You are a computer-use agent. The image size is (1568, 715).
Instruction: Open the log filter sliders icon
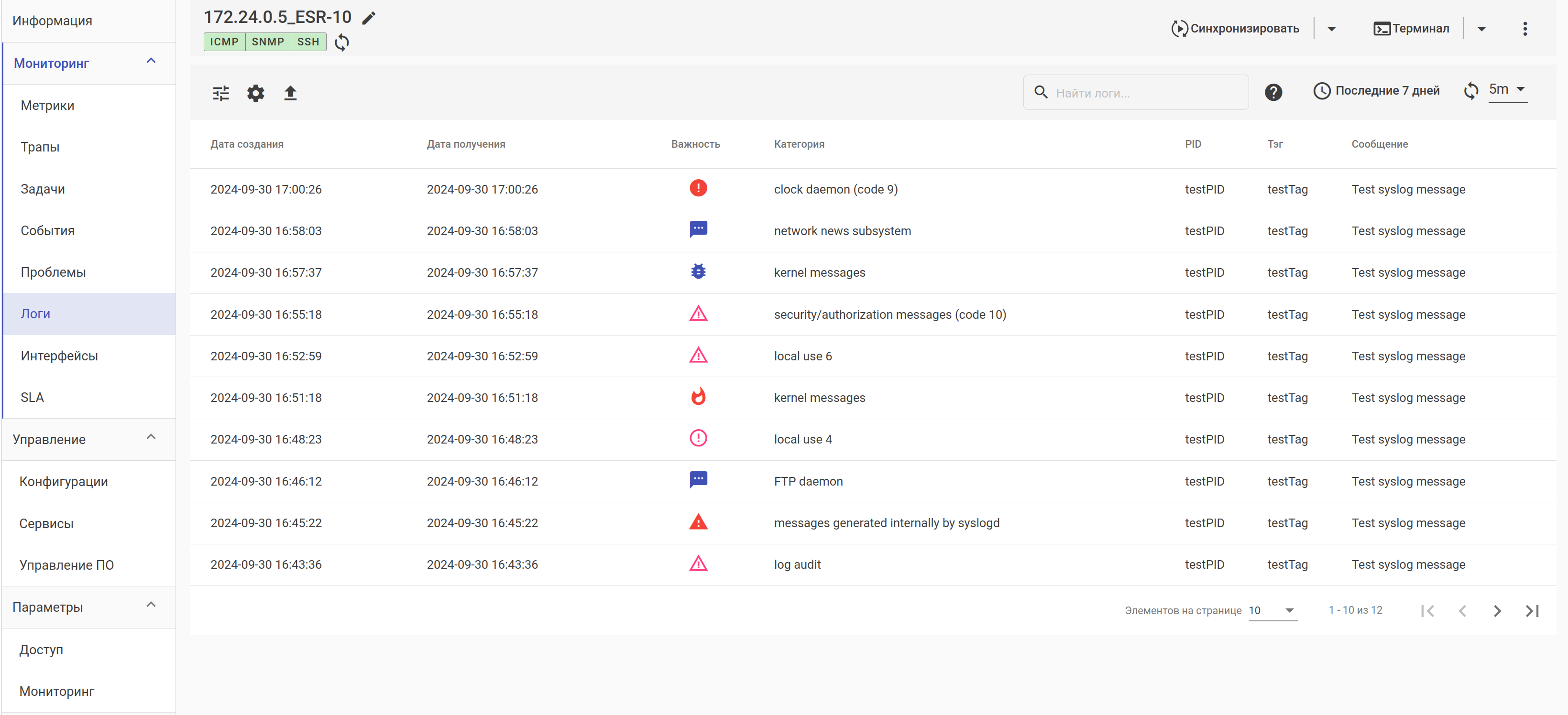[221, 93]
